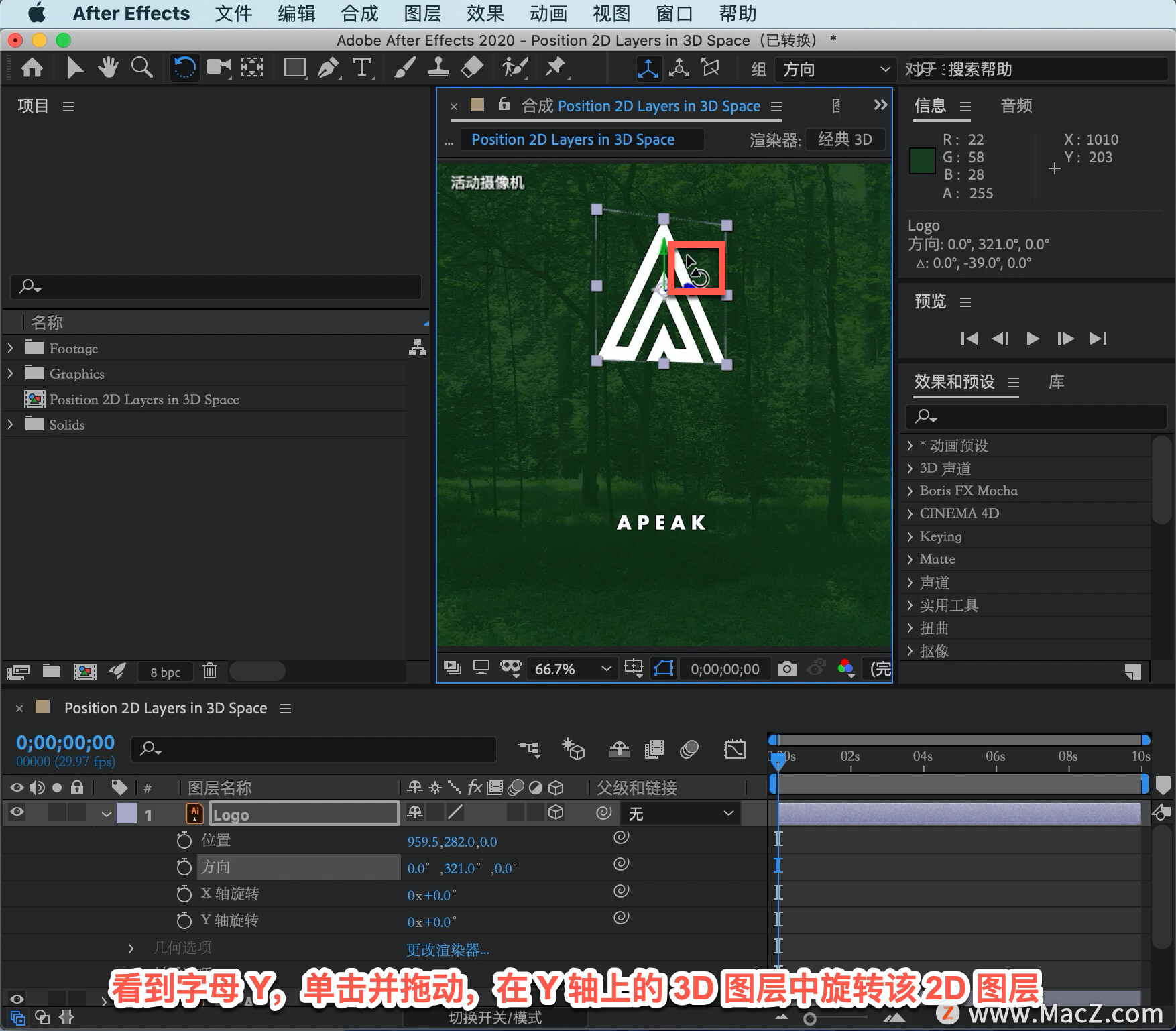Toggle Draft 3D icon in timeline
This screenshot has width=1176, height=1031.
tap(573, 749)
